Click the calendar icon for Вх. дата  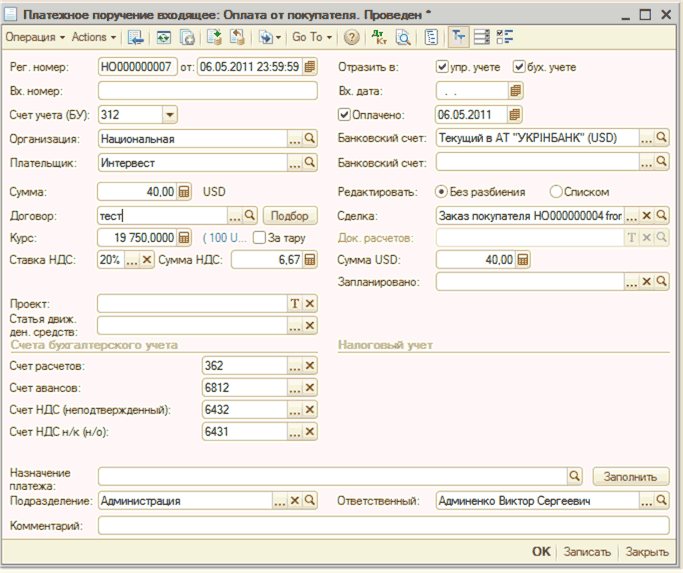pyautogui.click(x=516, y=90)
